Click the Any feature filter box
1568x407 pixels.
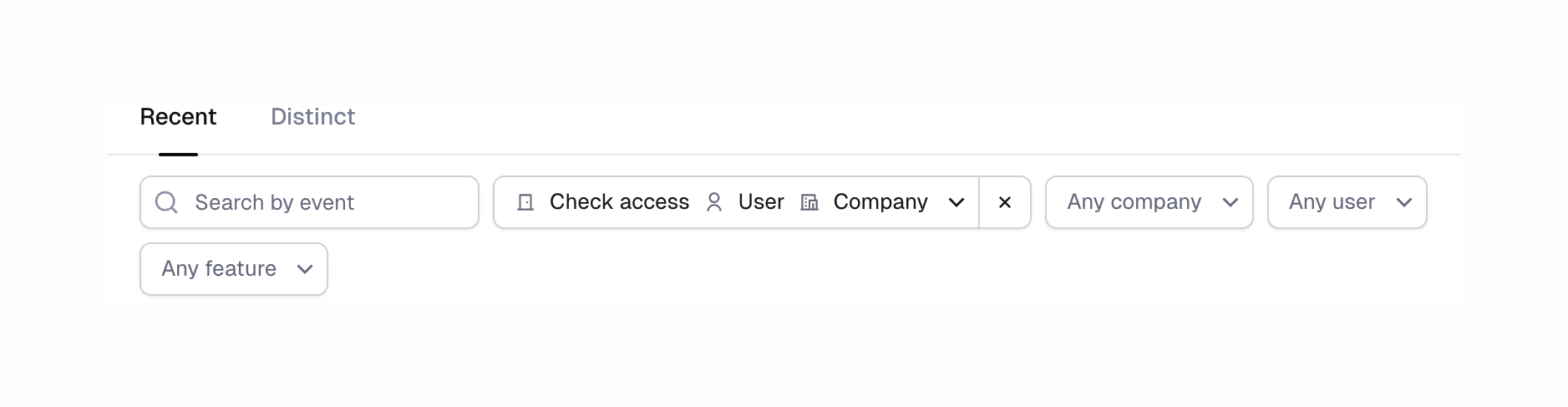pos(233,269)
